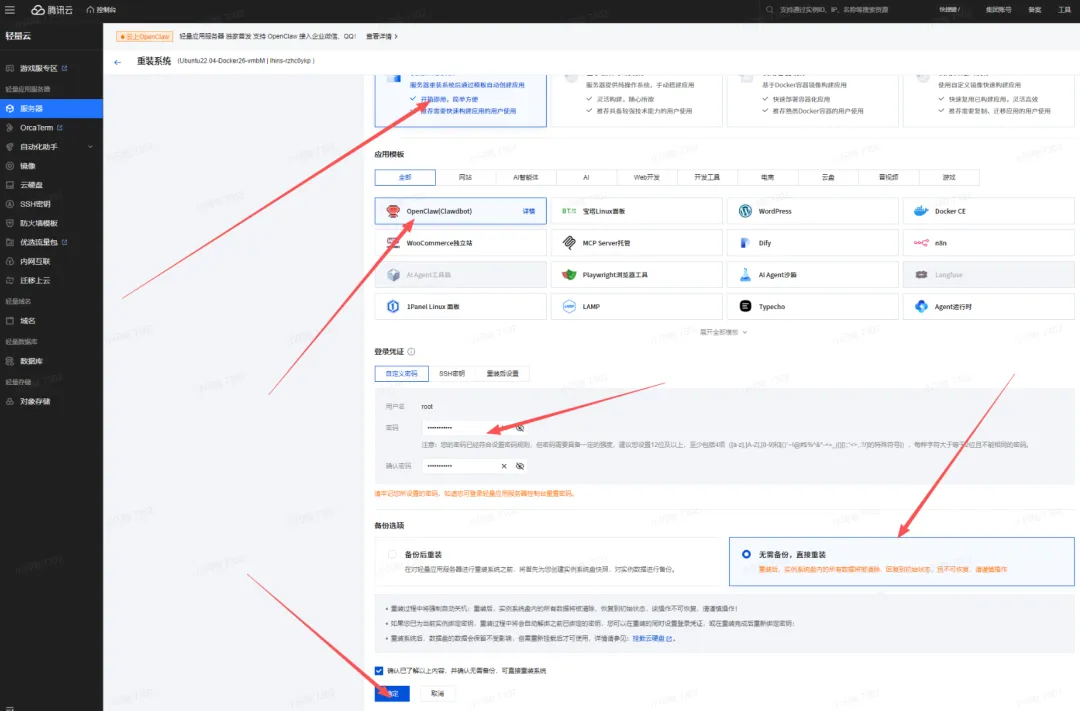Select the 重装后设置 credential tab
The width and height of the screenshot is (1080, 711).
[503, 373]
